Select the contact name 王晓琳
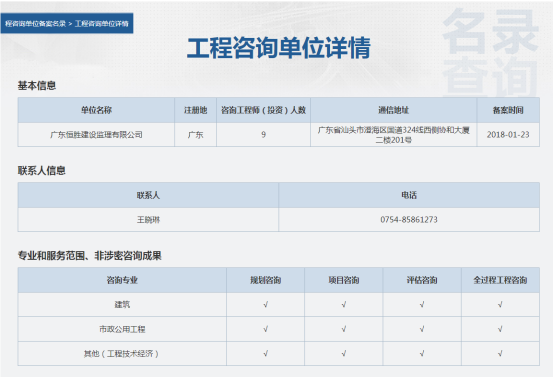Viewport: 554px width, 377px height. (148, 220)
